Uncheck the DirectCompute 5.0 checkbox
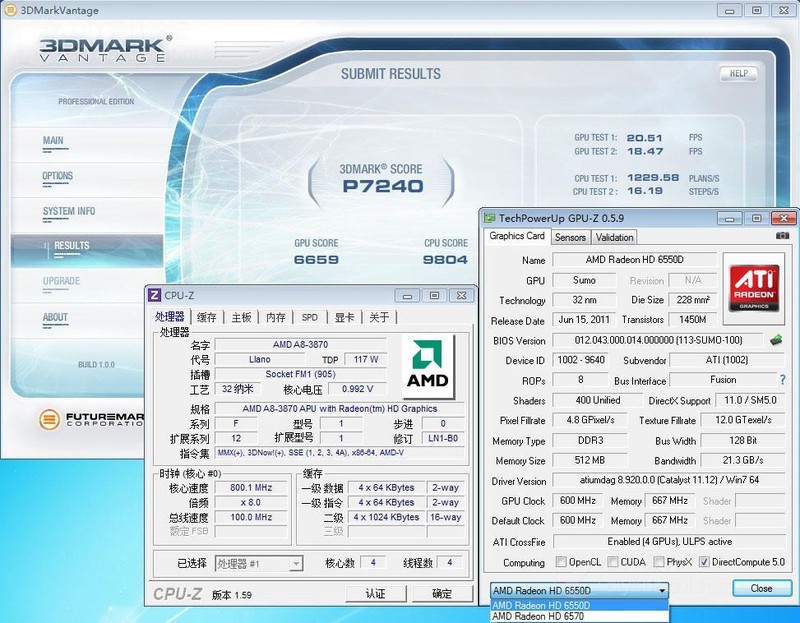The image size is (800, 623). 704,562
